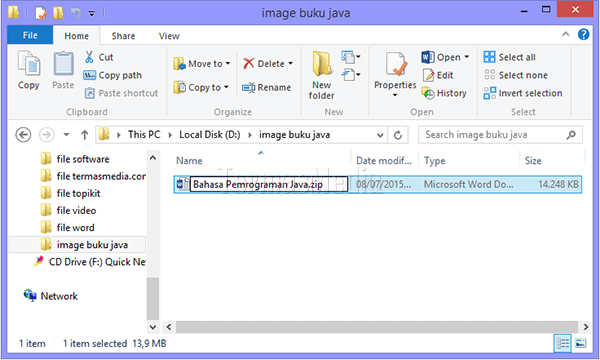Click horizontal scrollbar right arrow
The image size is (600, 360).
tap(586, 327)
